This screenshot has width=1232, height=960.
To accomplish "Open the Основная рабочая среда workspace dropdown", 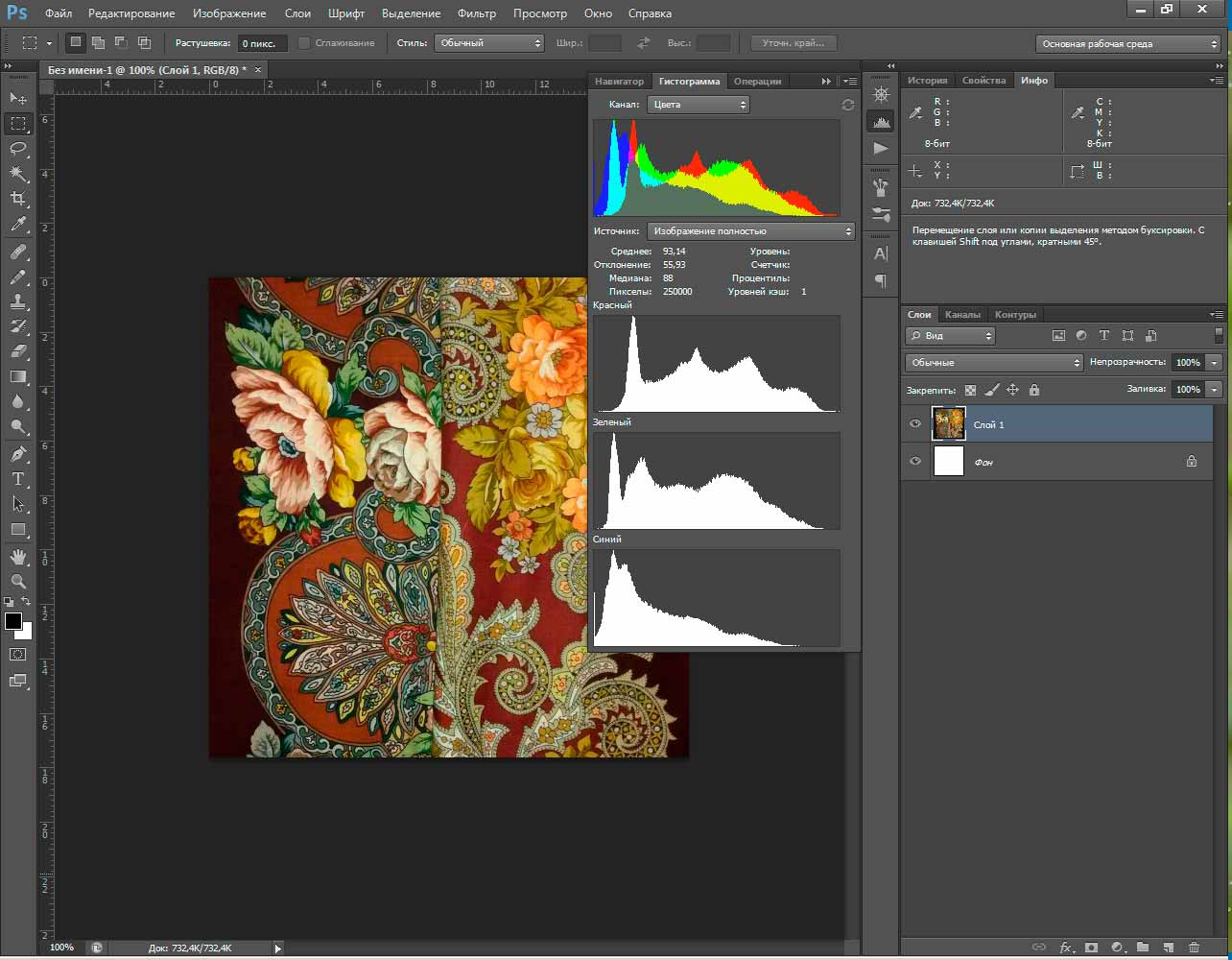I will [x=1128, y=44].
